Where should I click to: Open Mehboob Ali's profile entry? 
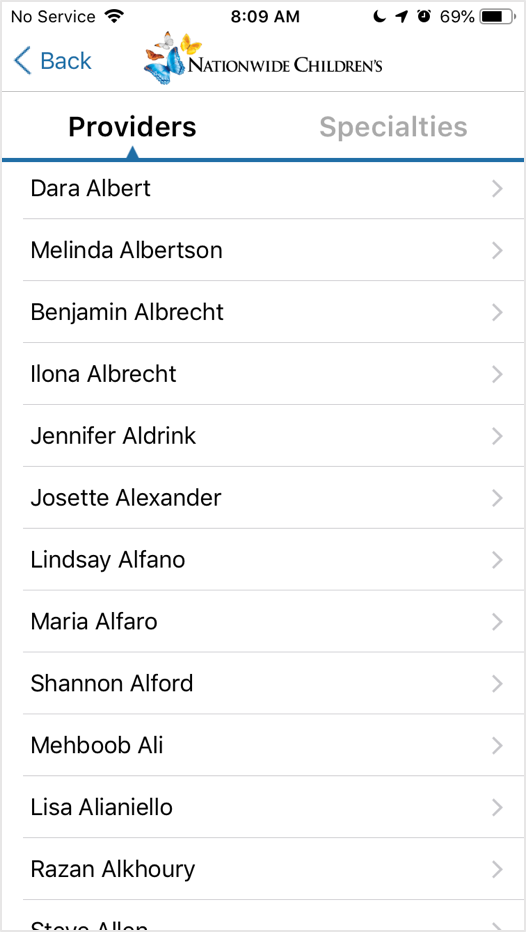coord(274,745)
